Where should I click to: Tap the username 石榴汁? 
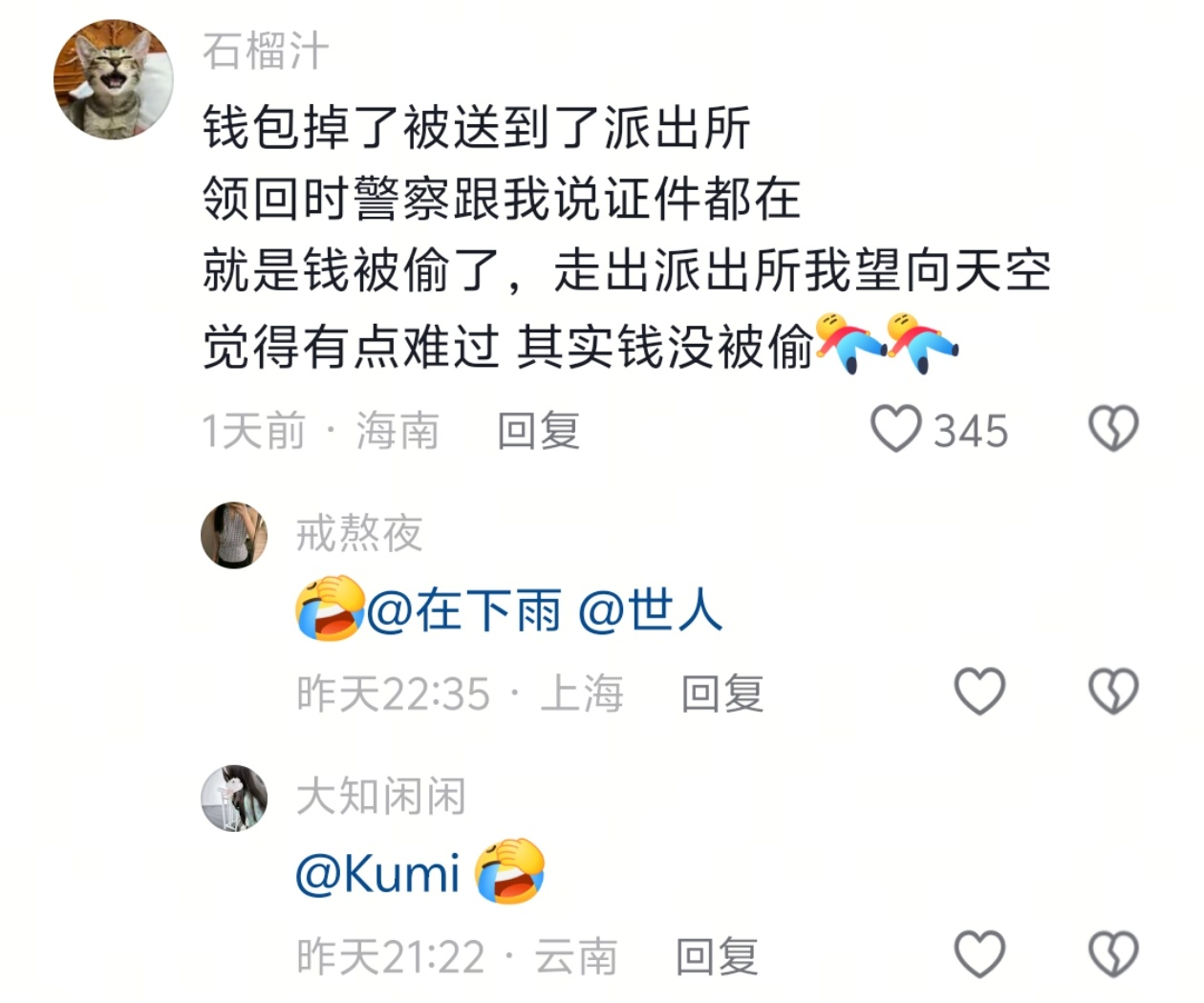[266, 52]
